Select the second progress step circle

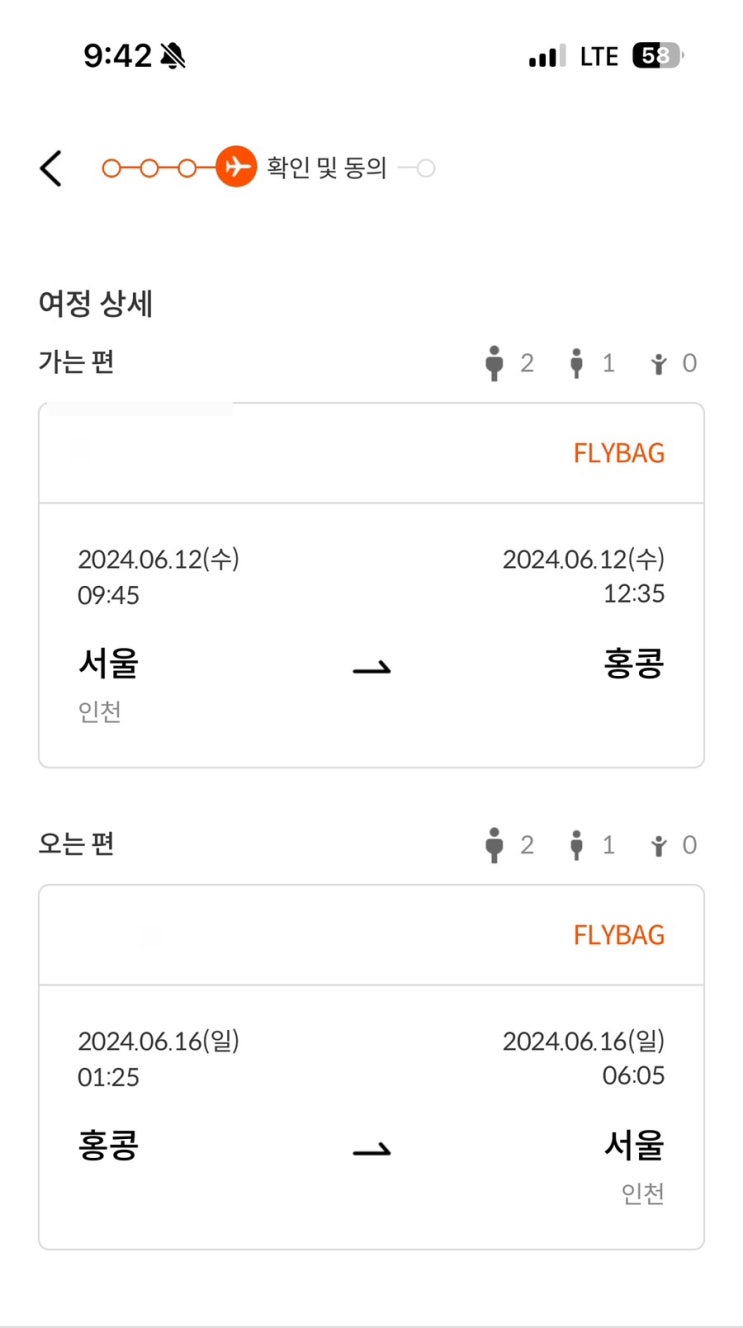tap(149, 168)
